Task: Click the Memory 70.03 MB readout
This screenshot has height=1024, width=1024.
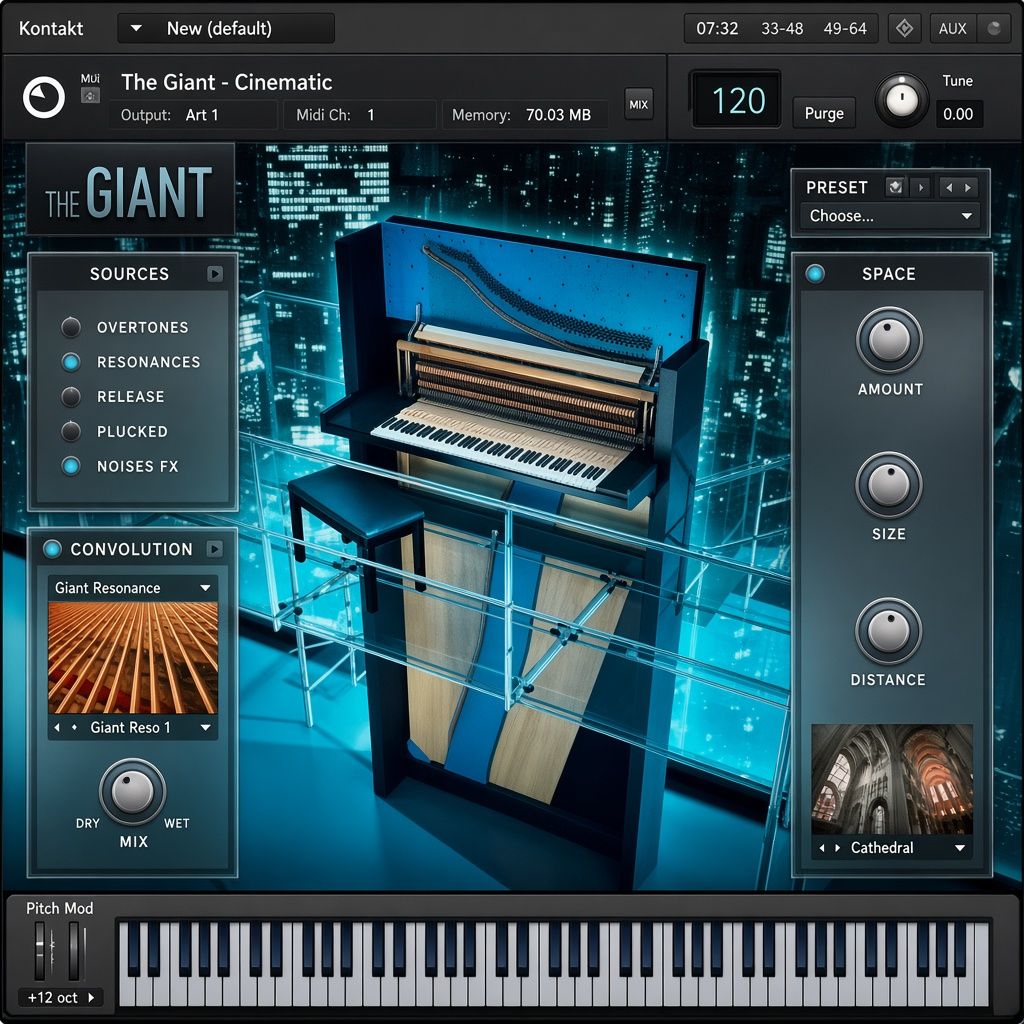Action: (x=524, y=115)
